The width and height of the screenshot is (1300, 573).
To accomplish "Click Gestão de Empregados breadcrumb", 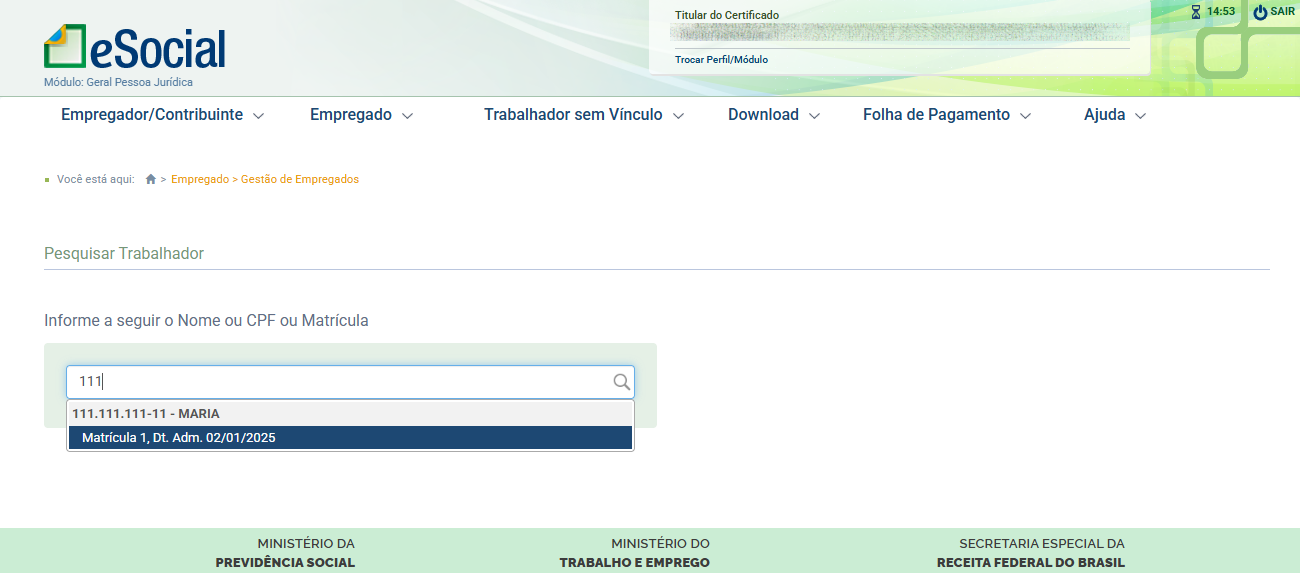I will tap(300, 180).
